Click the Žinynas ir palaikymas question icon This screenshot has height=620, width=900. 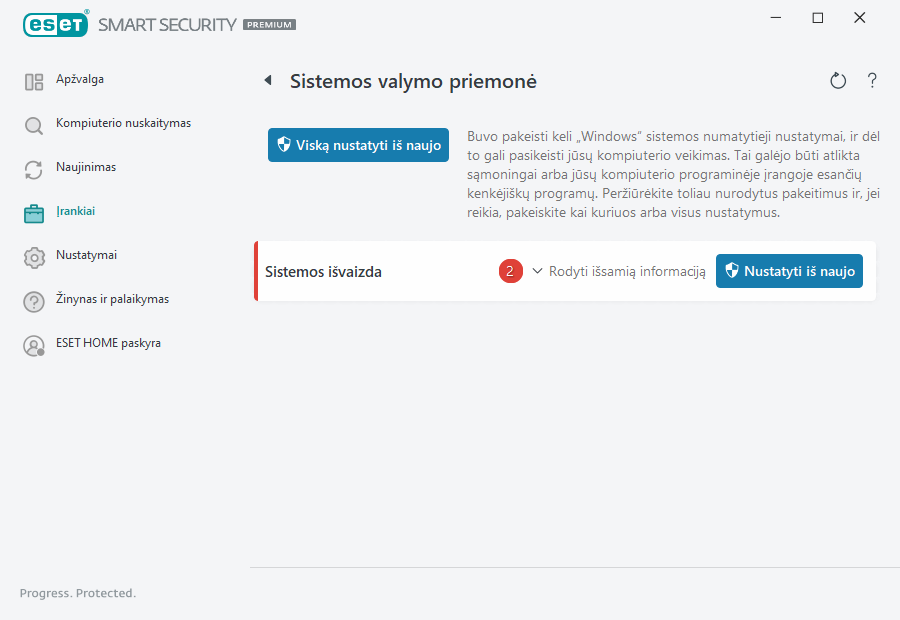click(x=34, y=302)
